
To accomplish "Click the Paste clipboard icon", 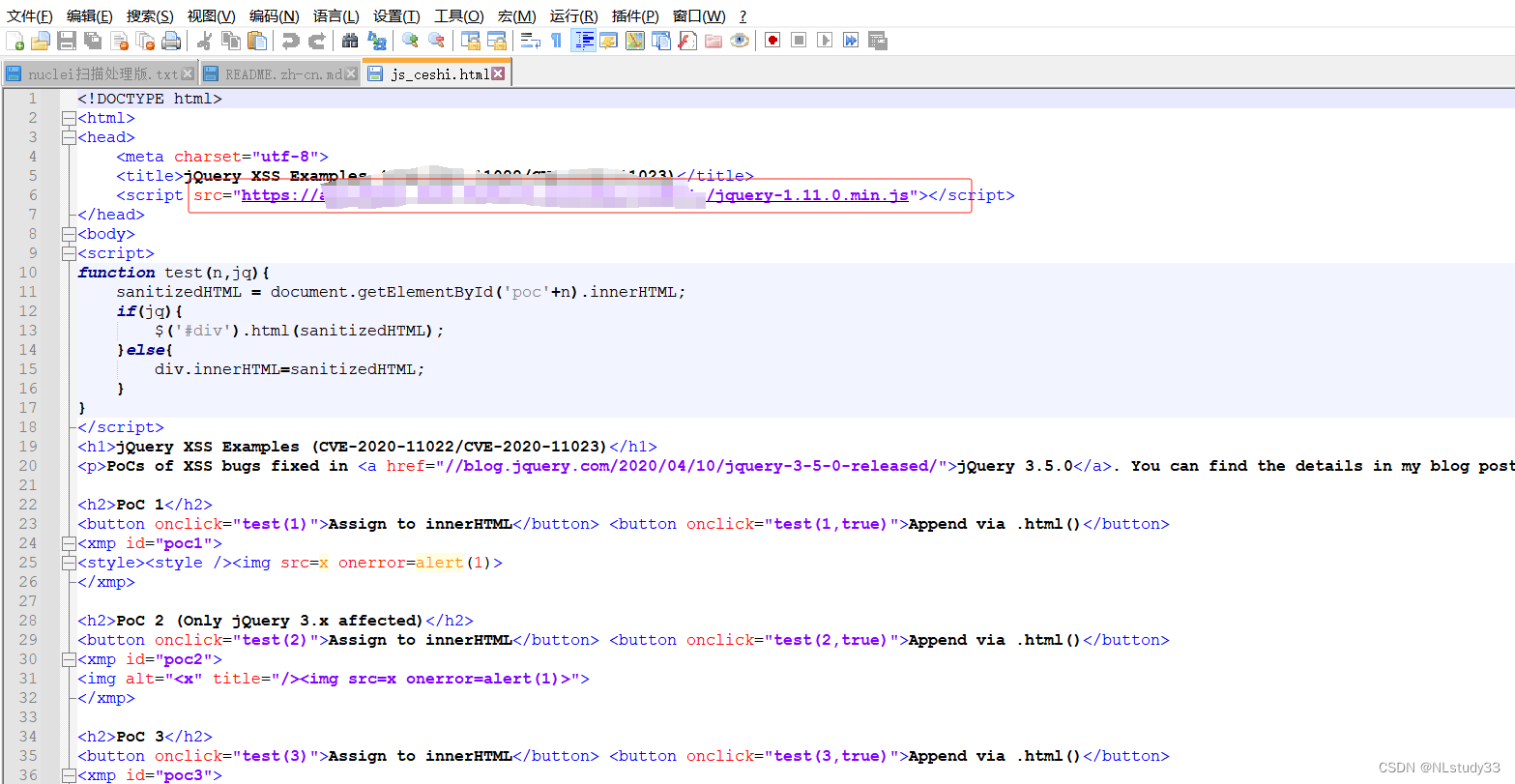I will 256,41.
